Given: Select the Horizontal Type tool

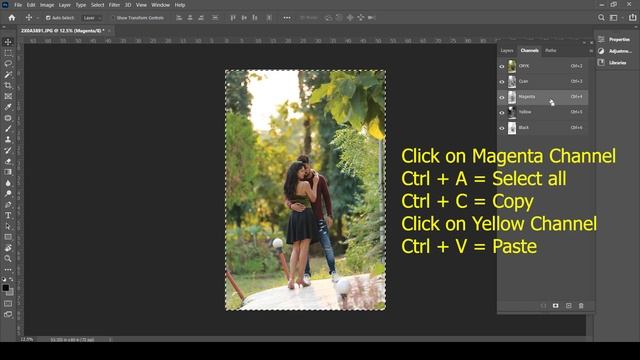Looking at the screenshot, I should (x=8, y=215).
